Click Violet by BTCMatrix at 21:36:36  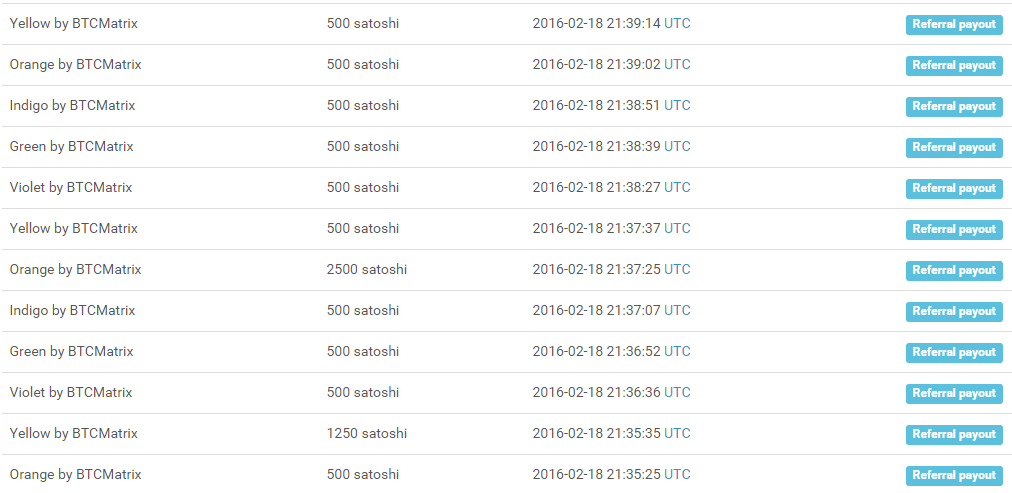point(71,392)
